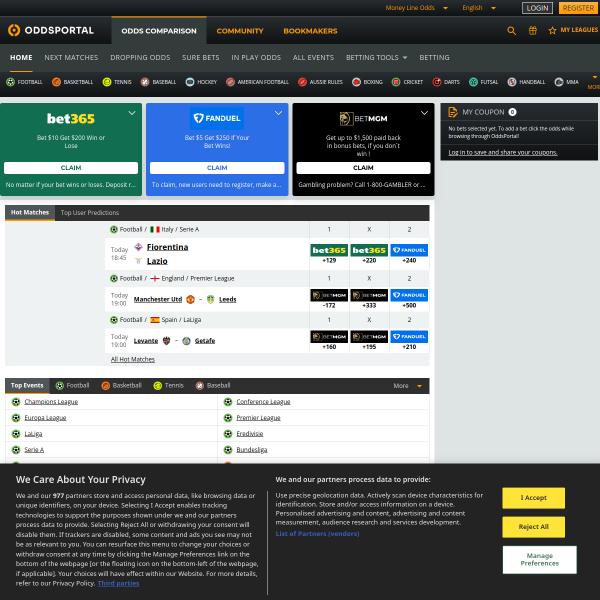Click I Accept on privacy banner
Image resolution: width=600 pixels, height=600 pixels.
(533, 498)
